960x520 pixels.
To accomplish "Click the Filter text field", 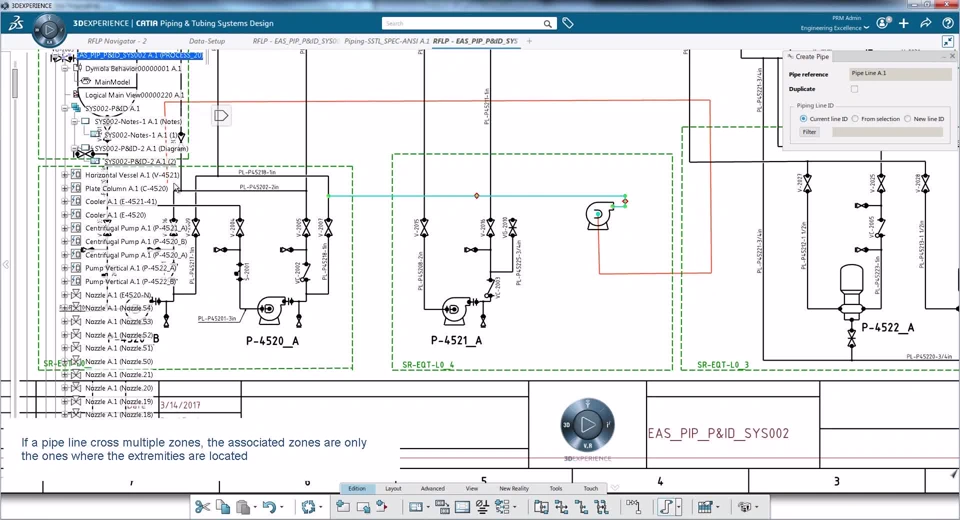I will tap(887, 132).
